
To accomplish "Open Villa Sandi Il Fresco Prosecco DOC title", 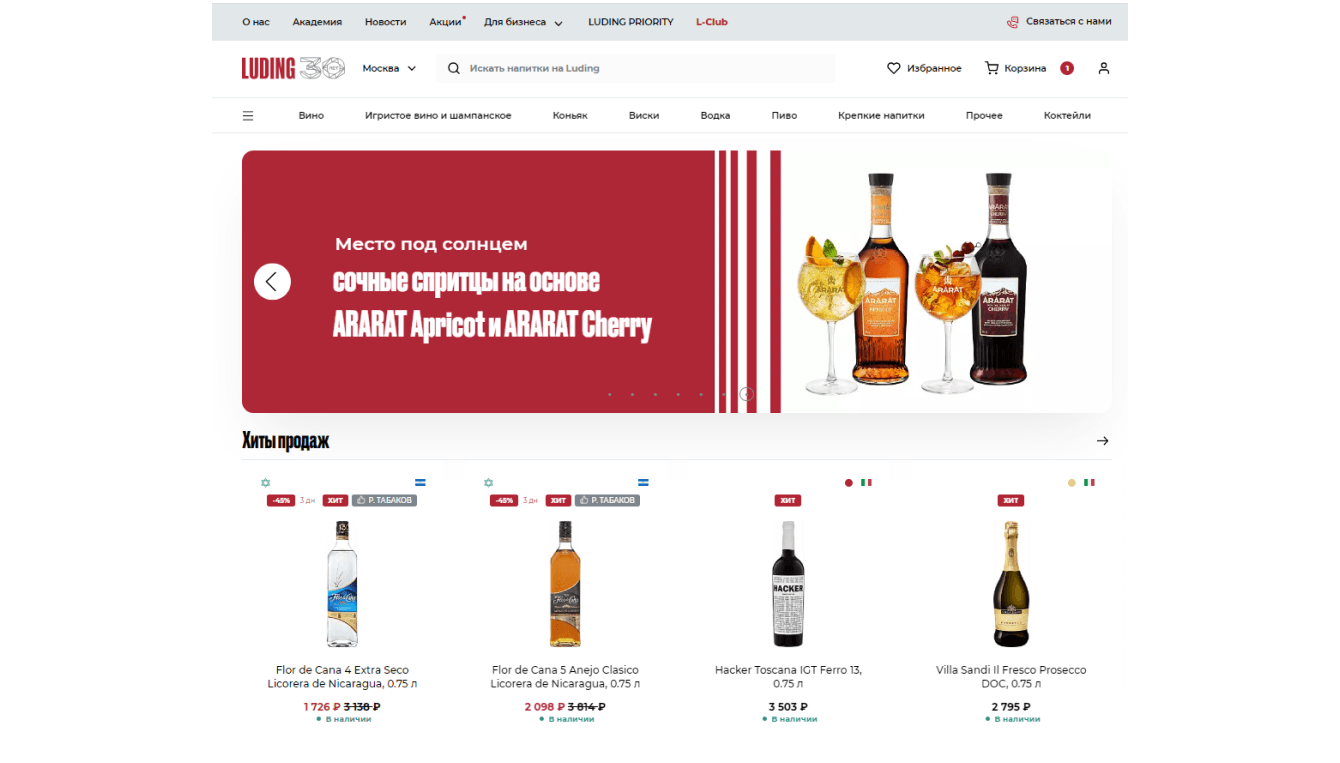I will [1011, 677].
